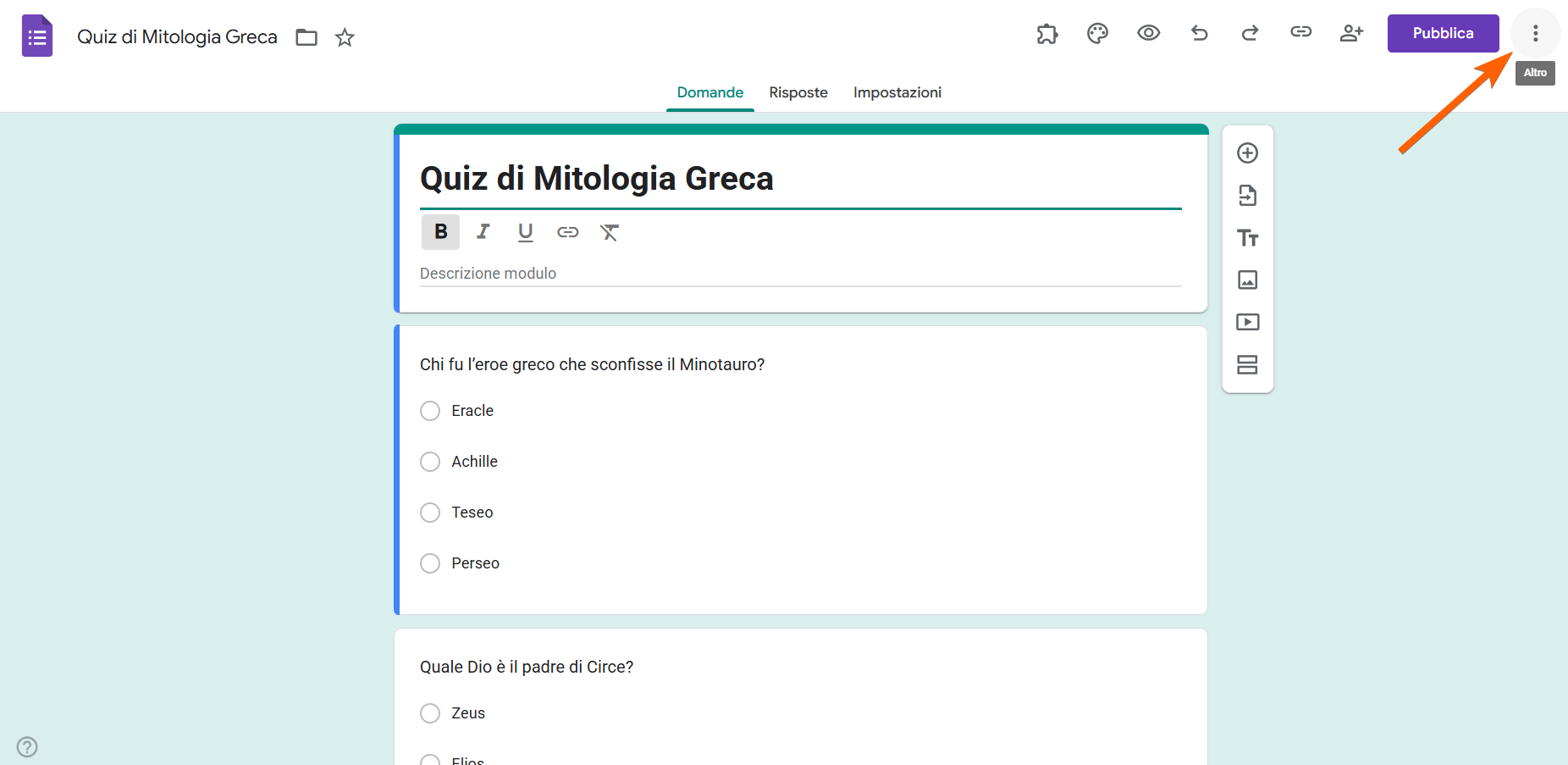Toggle bold formatting for the title
Screen dimensions: 1568x765
click(440, 232)
